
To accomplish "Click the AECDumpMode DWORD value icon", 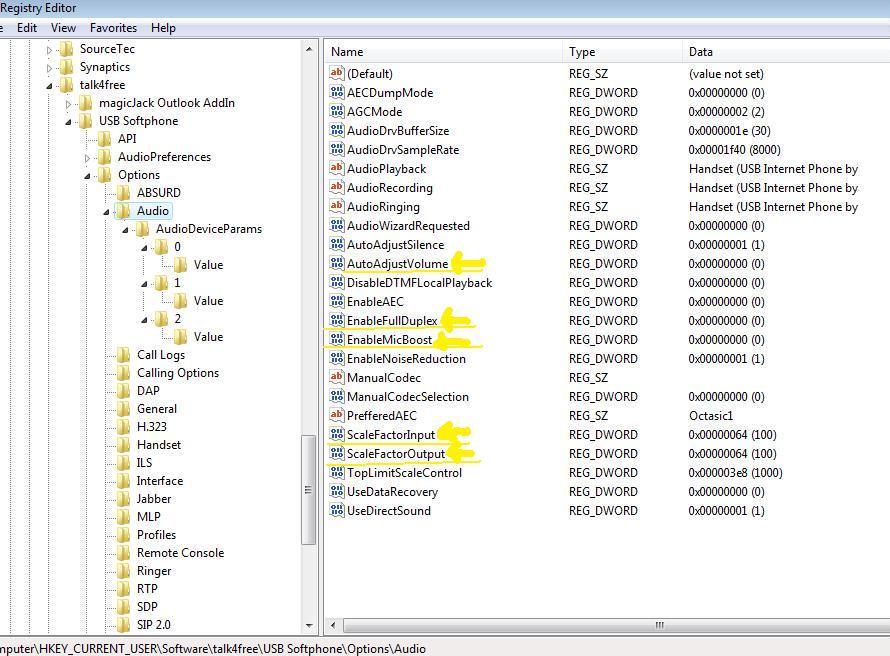I will [337, 92].
